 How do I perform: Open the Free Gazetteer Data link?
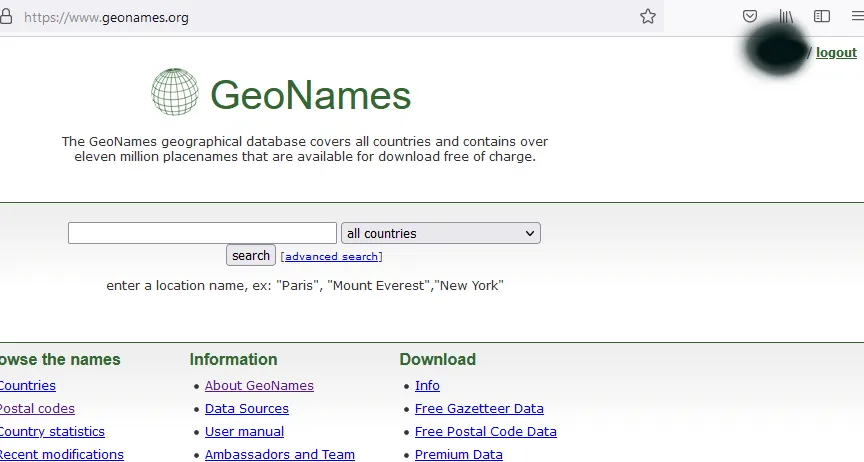pos(479,409)
